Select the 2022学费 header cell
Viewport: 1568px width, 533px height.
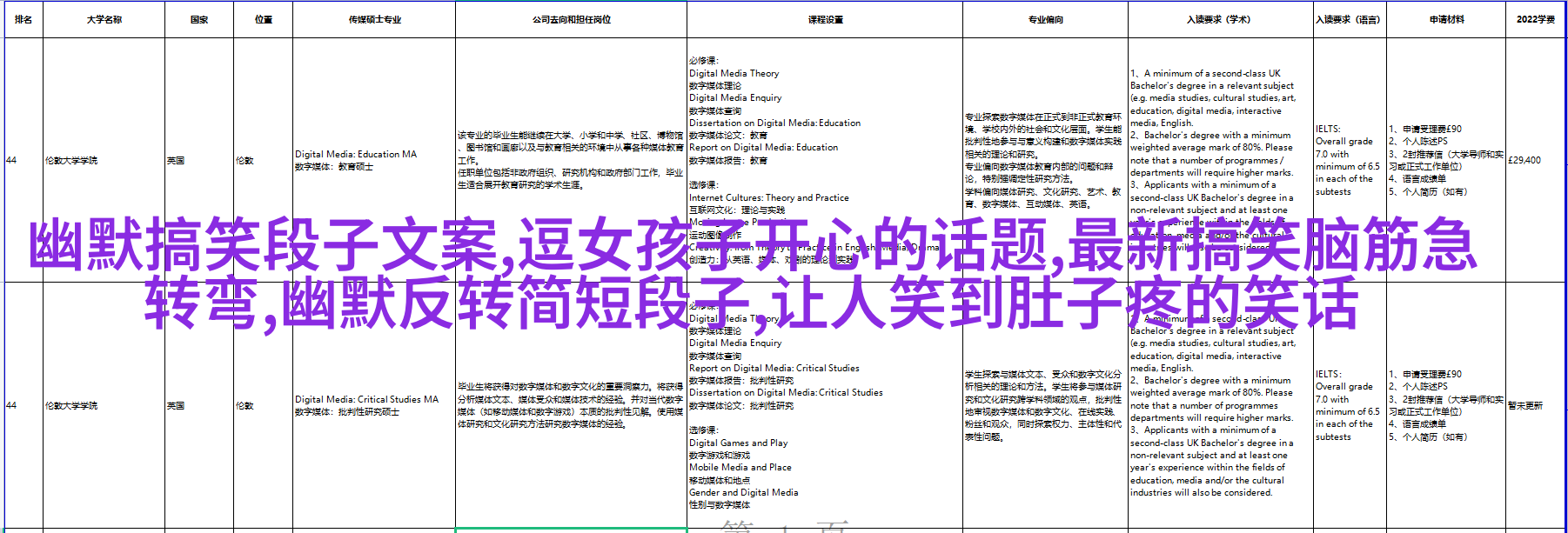[1535, 19]
